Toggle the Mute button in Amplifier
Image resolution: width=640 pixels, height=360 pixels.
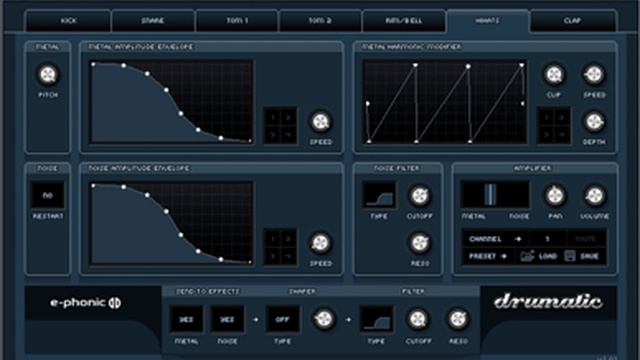point(585,239)
